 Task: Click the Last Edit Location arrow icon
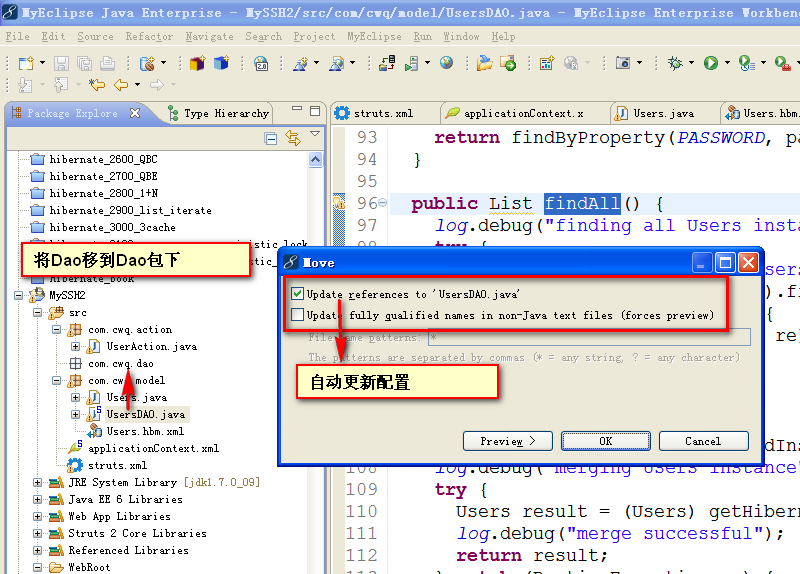coord(96,85)
